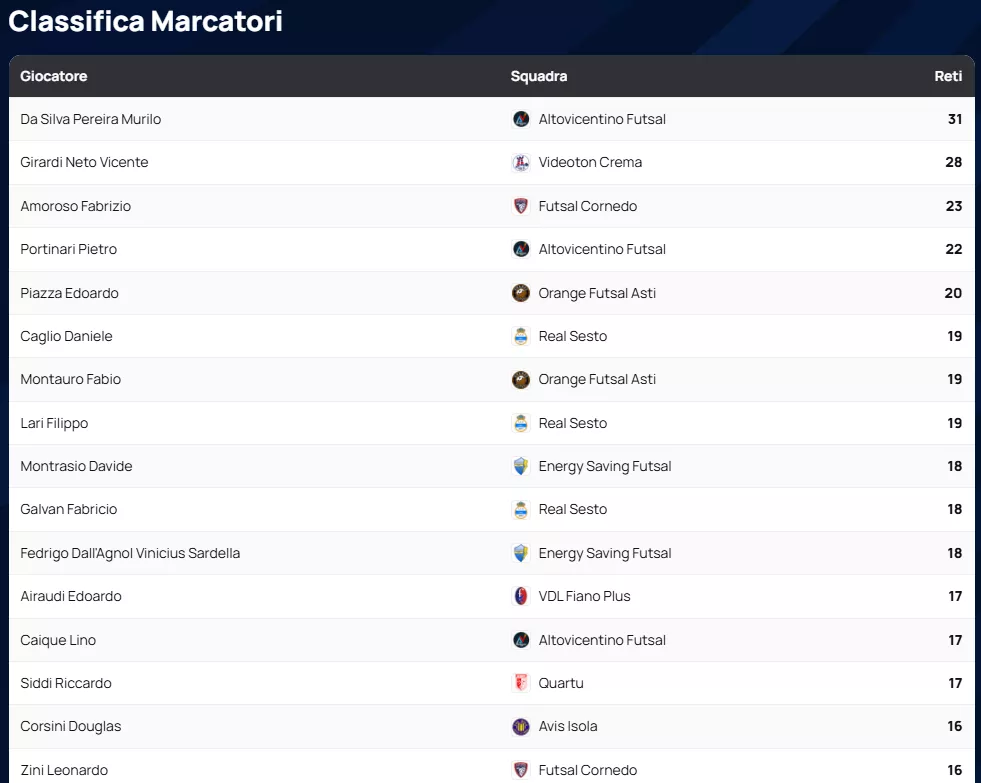Image resolution: width=981 pixels, height=783 pixels.
Task: Click the Videoton Crema team logo
Action: point(521,162)
